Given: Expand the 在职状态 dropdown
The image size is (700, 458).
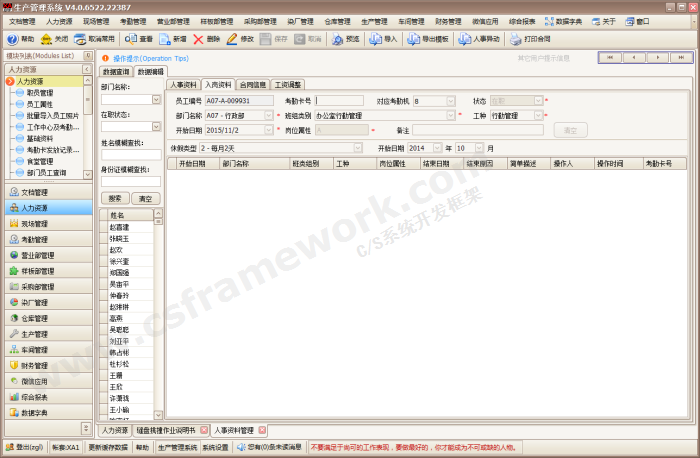Looking at the screenshot, I should 156,127.
